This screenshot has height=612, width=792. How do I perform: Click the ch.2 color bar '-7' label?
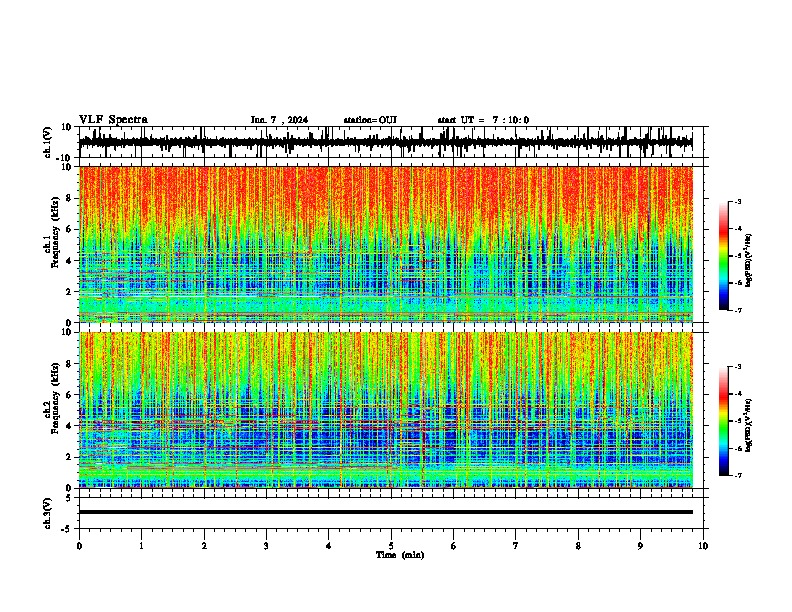coord(738,475)
